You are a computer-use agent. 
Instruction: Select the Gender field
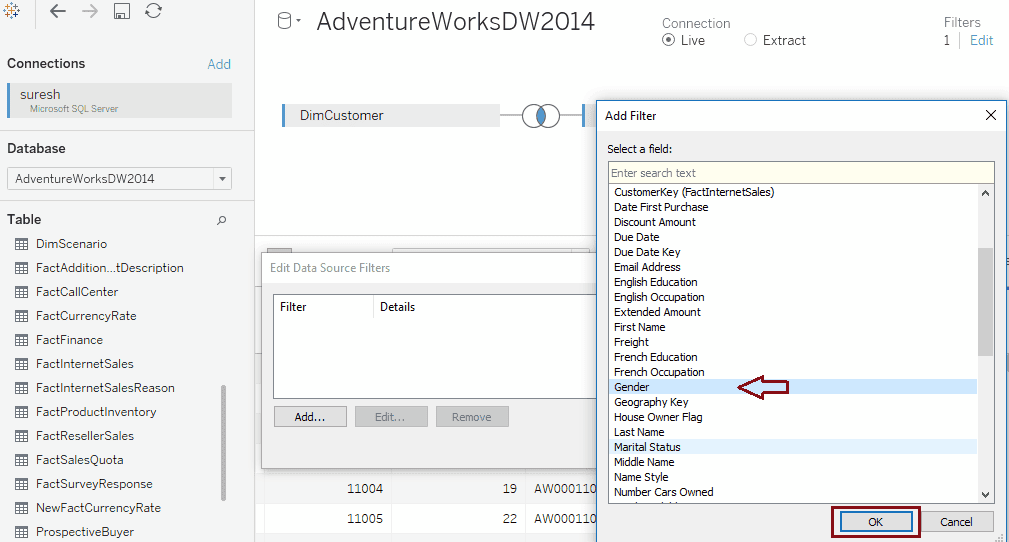point(793,387)
